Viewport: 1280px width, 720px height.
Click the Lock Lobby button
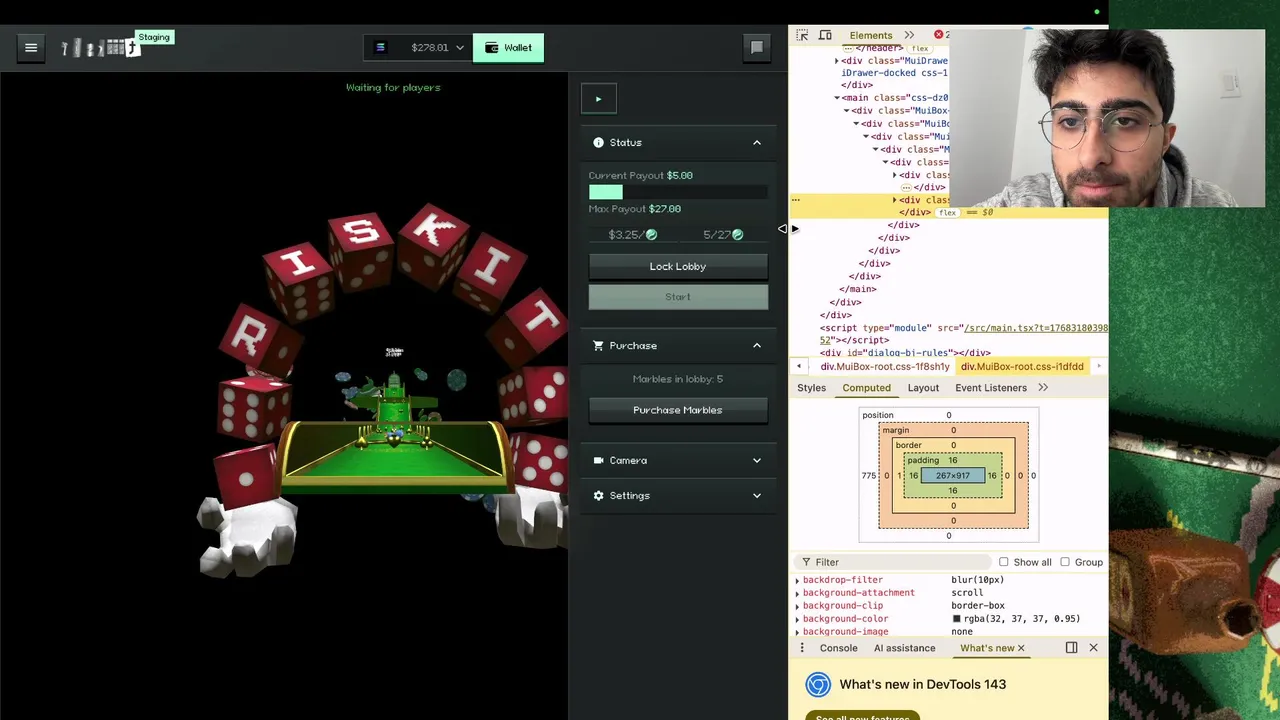coord(678,266)
